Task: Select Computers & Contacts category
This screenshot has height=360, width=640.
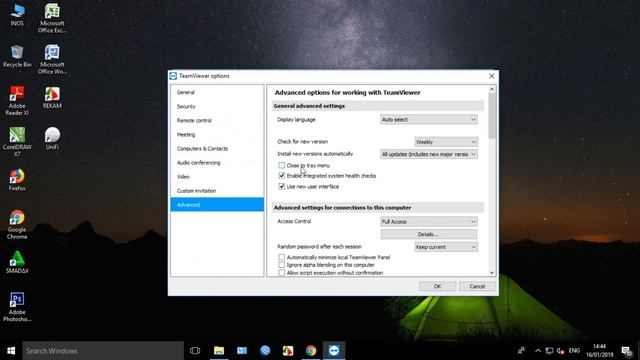Action: 217,149
